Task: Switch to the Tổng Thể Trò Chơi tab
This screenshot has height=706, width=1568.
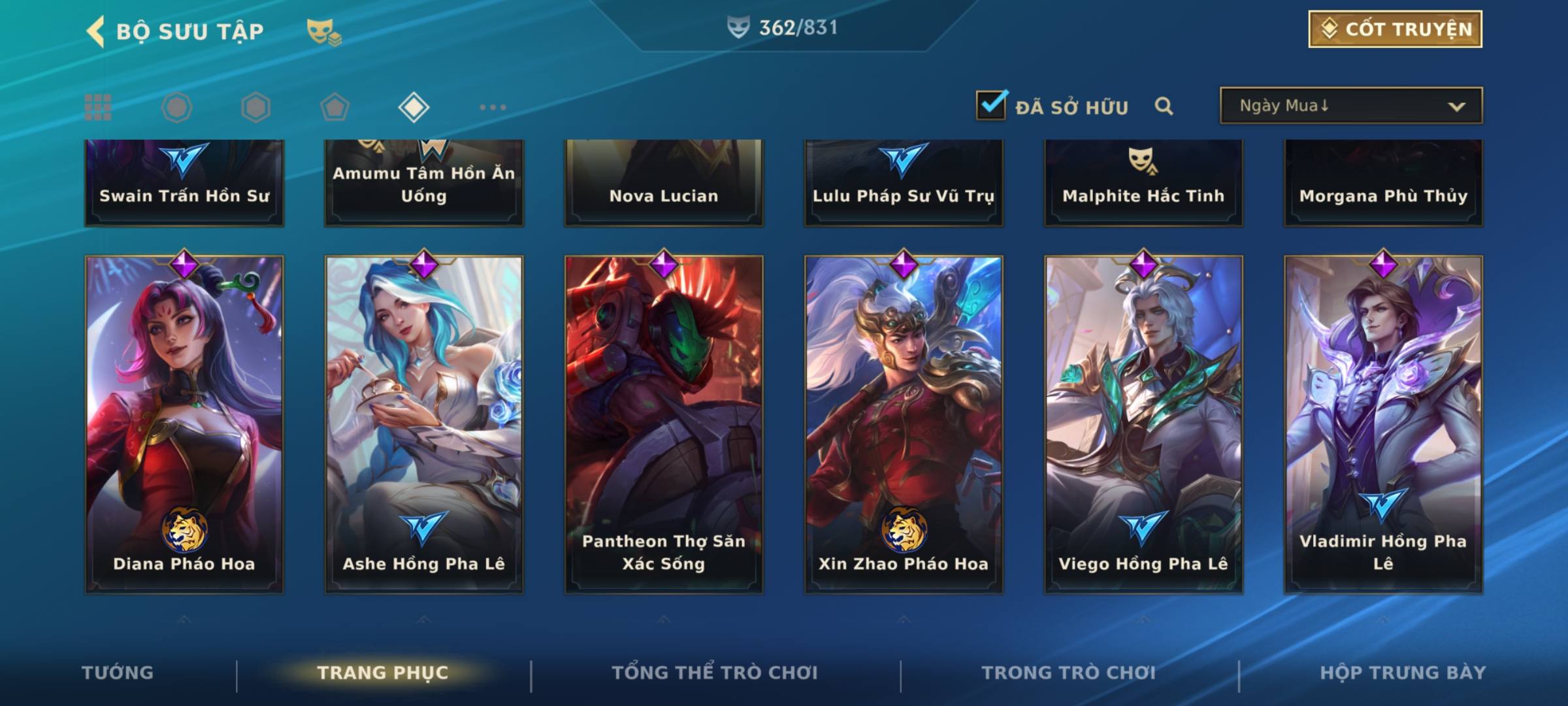Action: pos(715,673)
